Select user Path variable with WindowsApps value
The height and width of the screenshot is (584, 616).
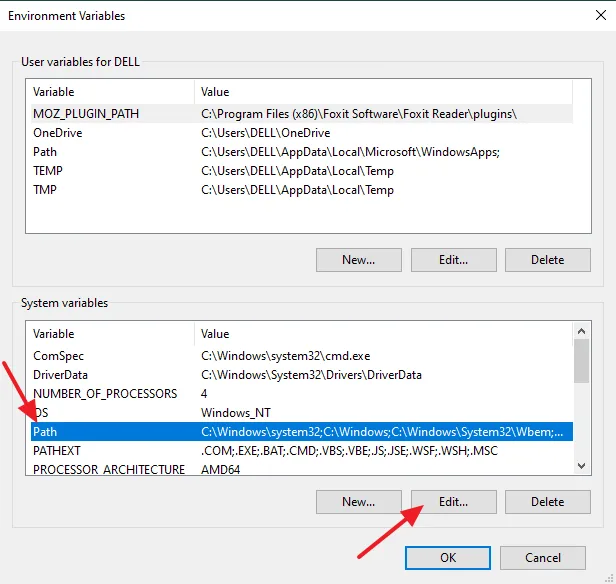[x=302, y=152]
